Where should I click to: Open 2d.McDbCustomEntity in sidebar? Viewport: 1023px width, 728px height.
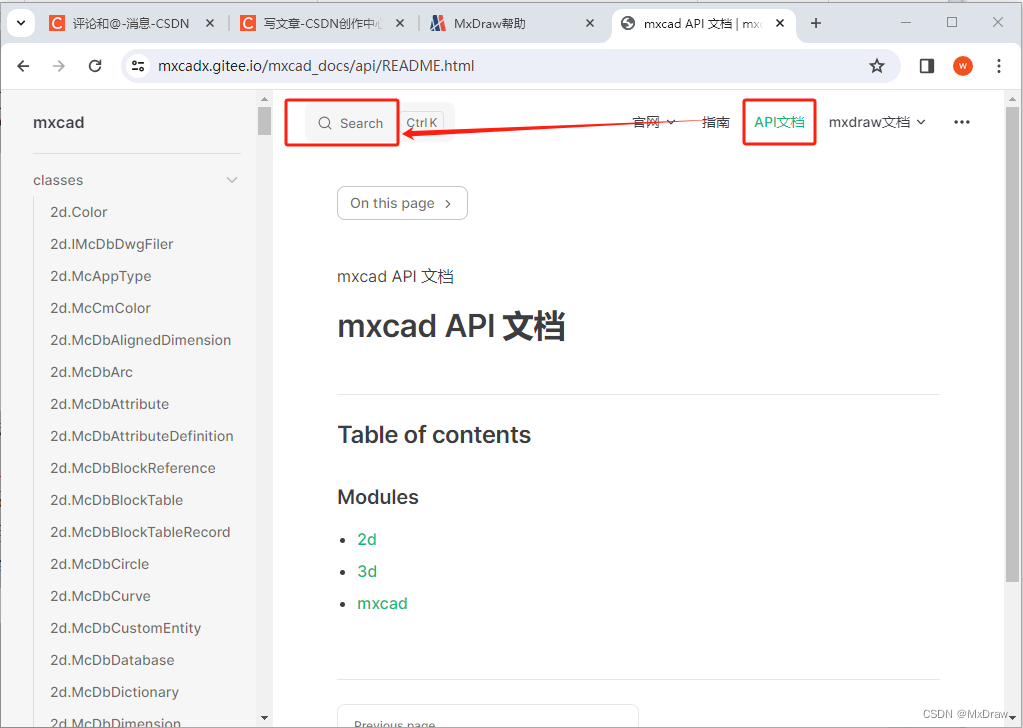coord(125,628)
